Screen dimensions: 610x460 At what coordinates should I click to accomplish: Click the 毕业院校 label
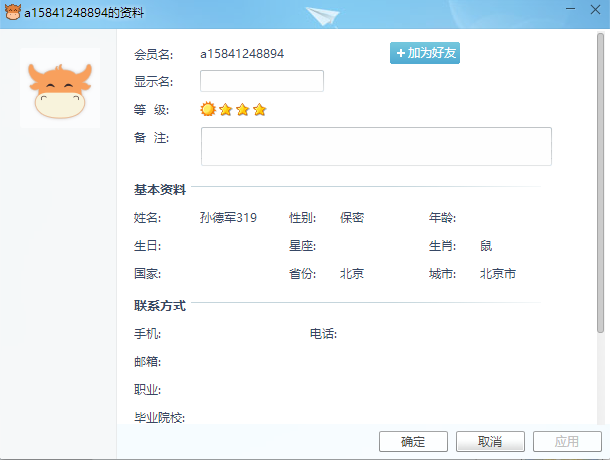coord(159,418)
